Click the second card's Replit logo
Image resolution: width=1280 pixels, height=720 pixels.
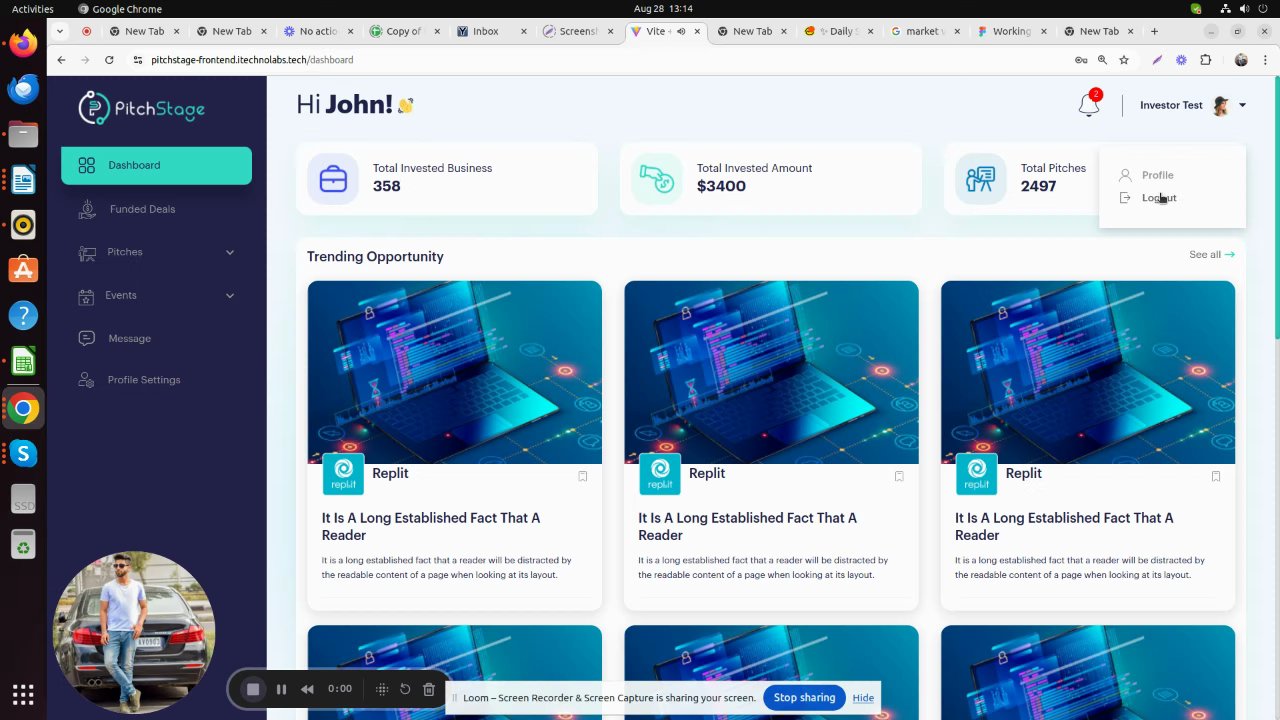click(x=660, y=474)
